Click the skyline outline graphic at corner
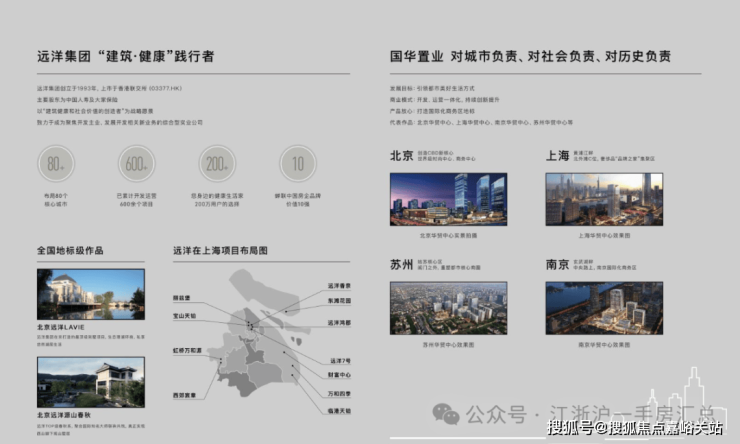 click(685, 401)
